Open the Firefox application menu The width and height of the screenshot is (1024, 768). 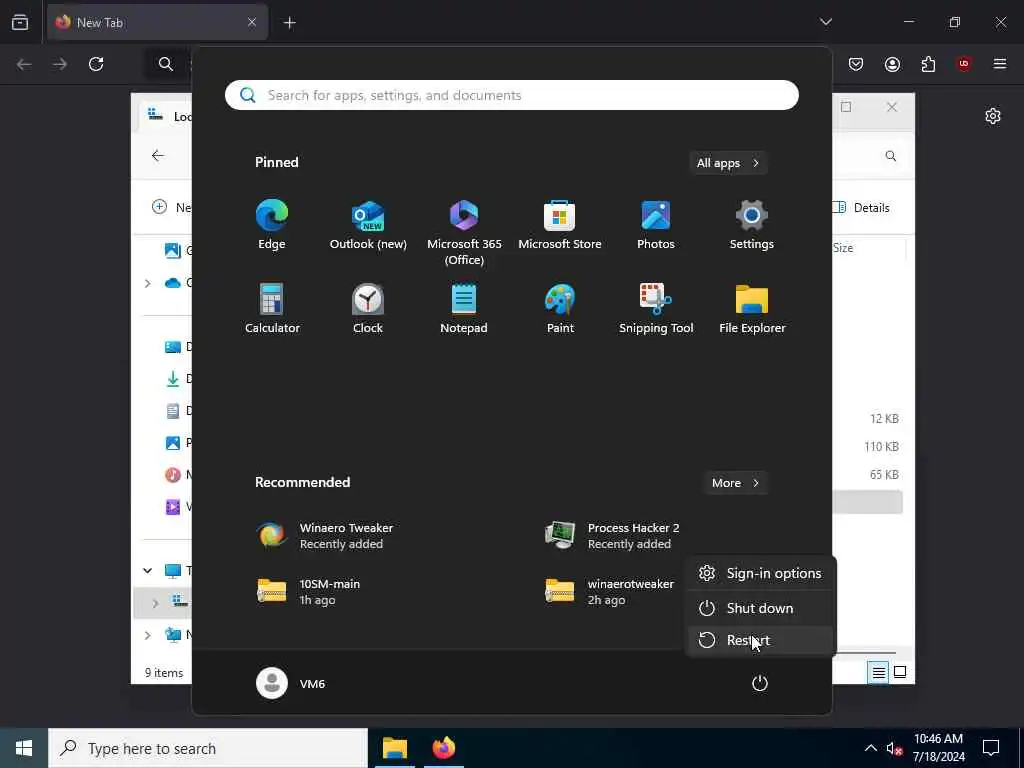[x=1000, y=64]
